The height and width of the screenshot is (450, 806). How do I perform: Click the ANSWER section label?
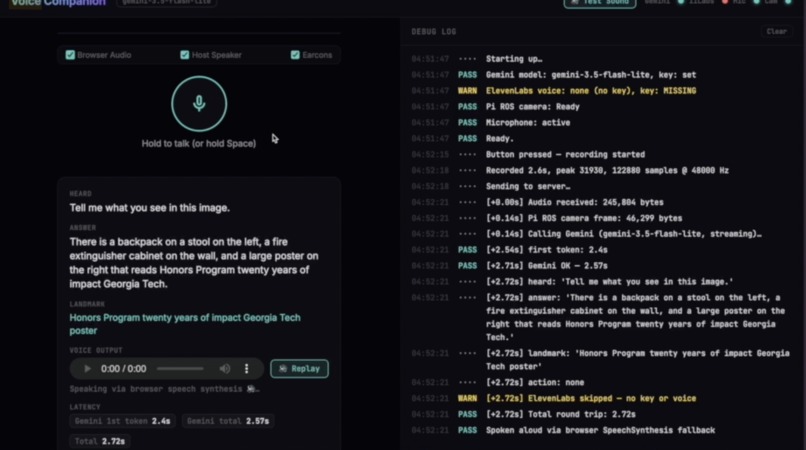[x=82, y=227]
